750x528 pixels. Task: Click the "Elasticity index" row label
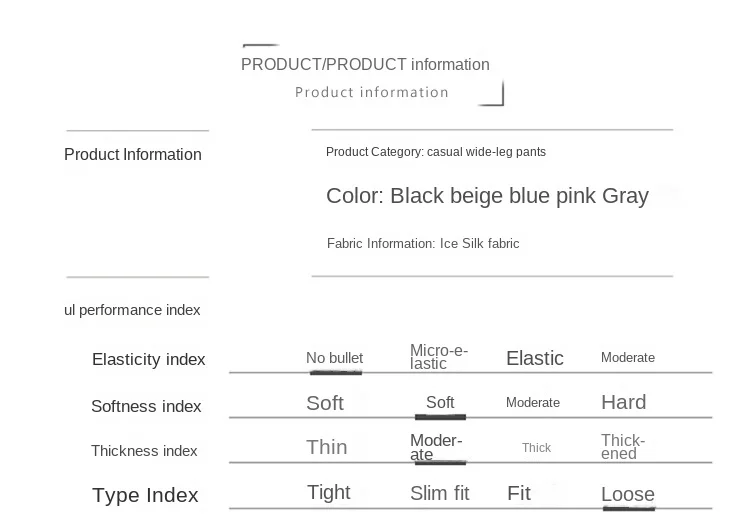[148, 360]
